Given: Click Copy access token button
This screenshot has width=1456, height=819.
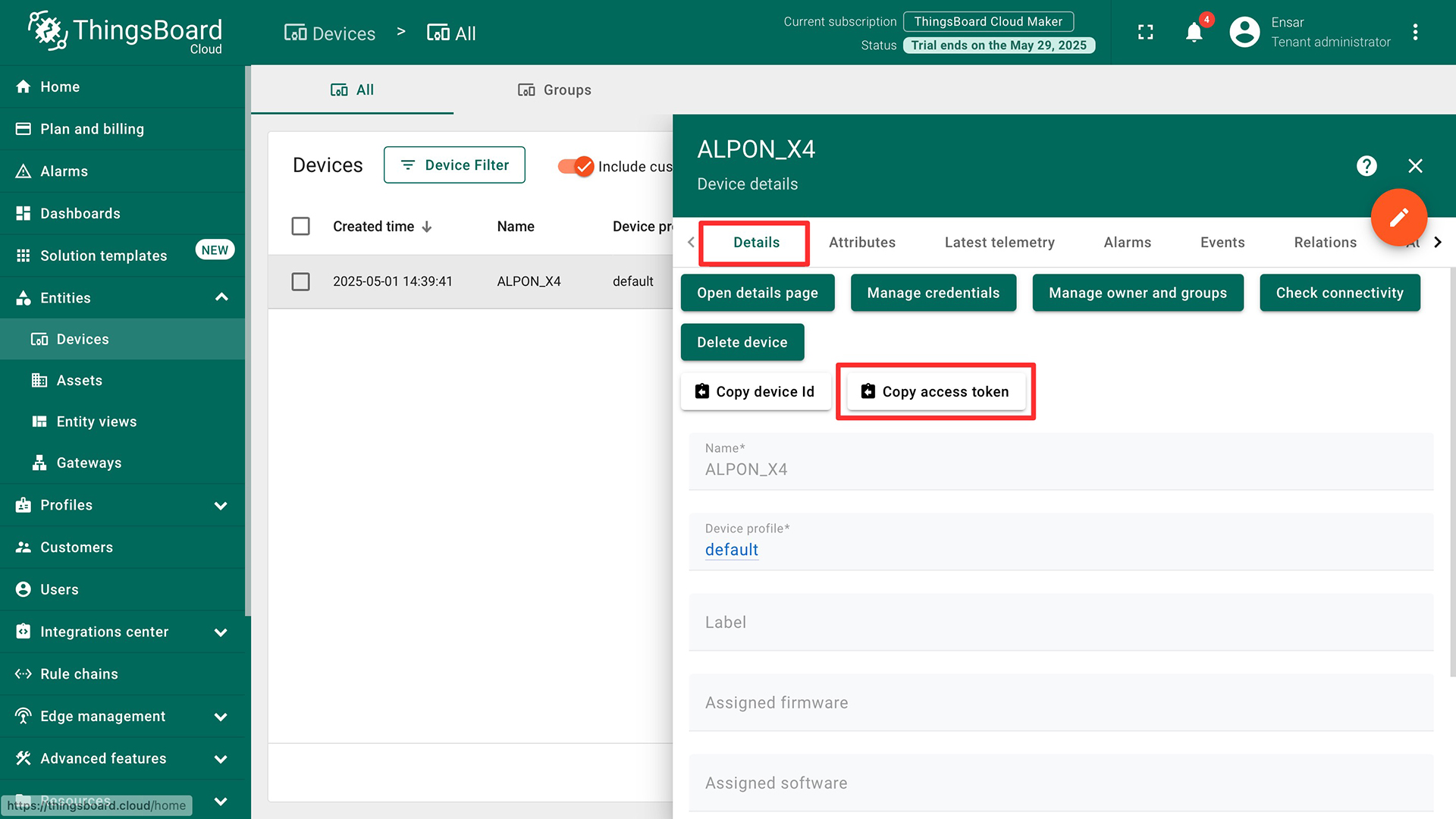Looking at the screenshot, I should coord(935,391).
